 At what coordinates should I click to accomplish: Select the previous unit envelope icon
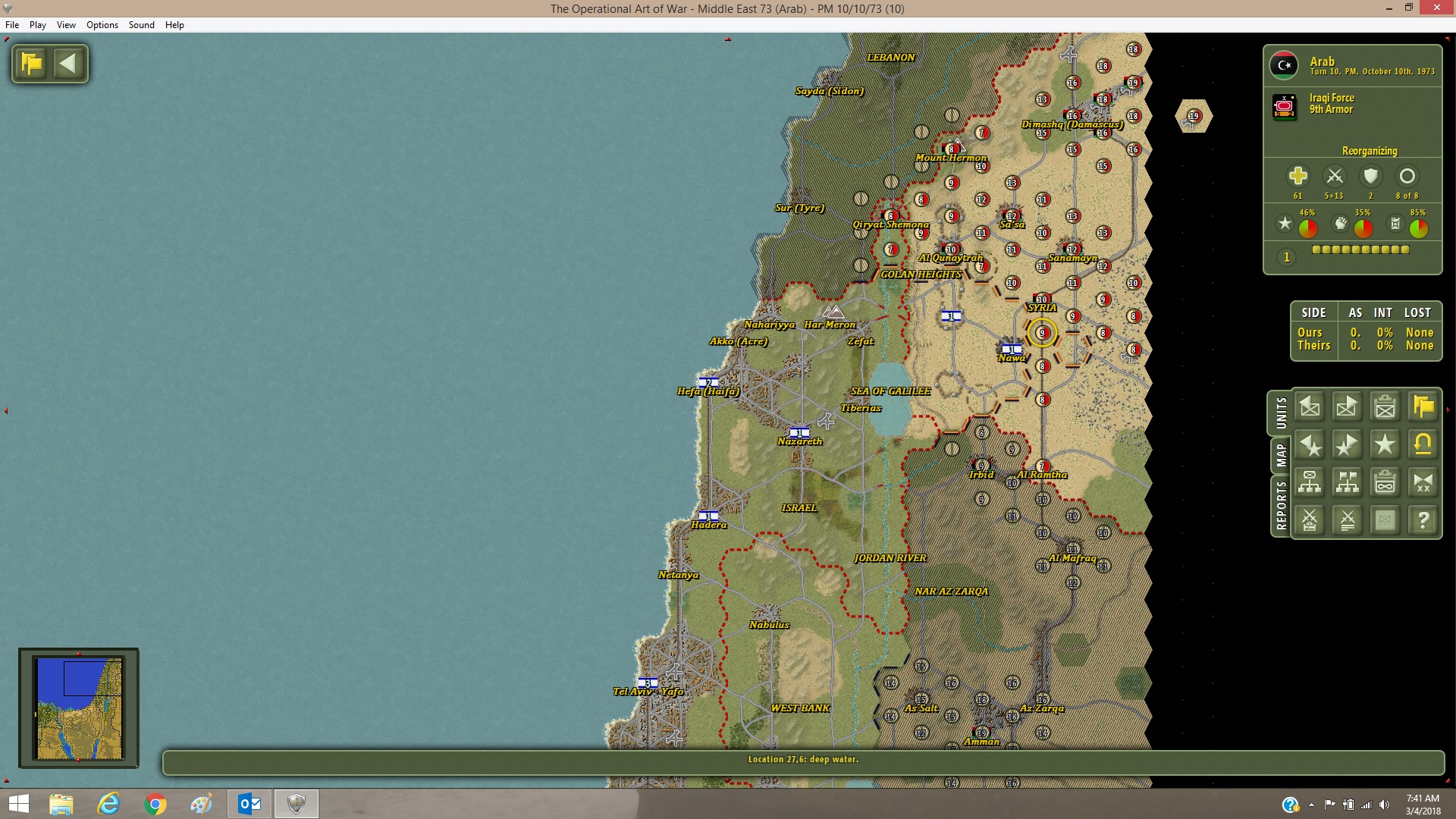click(1310, 406)
